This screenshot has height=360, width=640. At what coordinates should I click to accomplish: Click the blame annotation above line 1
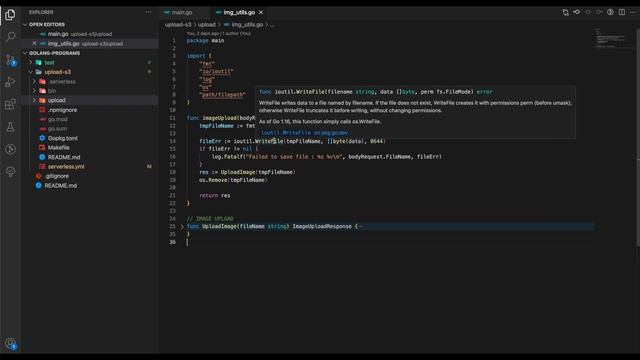point(219,33)
